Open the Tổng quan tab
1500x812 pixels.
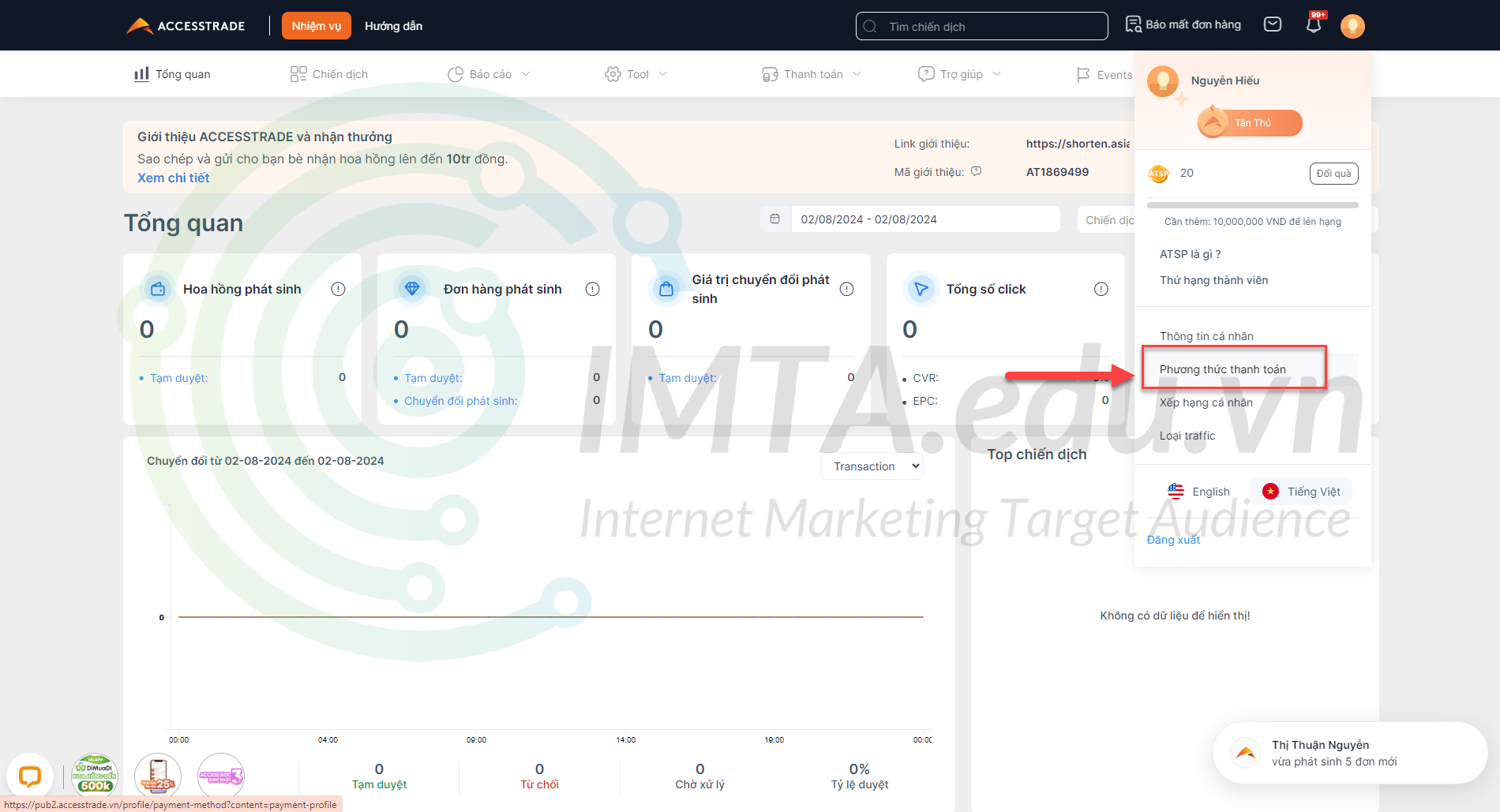(172, 74)
